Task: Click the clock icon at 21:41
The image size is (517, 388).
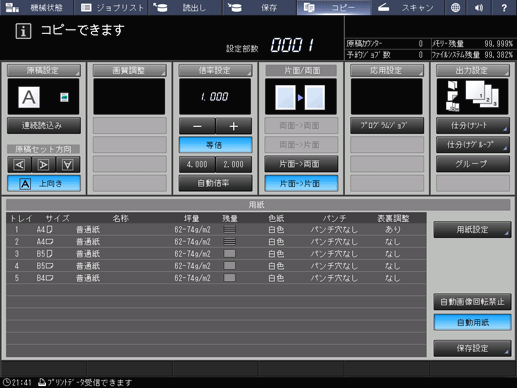Action: click(6, 382)
